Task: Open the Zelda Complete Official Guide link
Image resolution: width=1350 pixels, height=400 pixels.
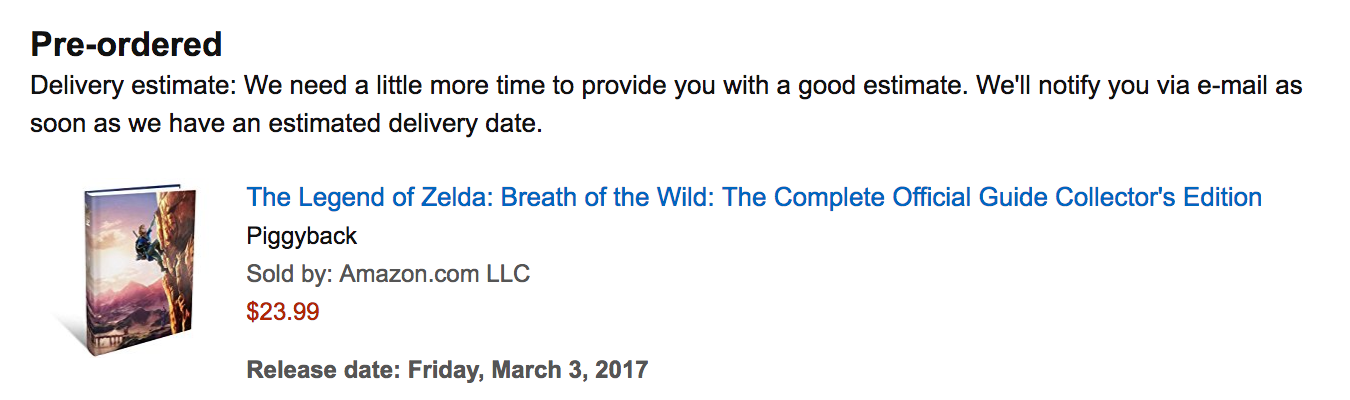Action: click(753, 197)
